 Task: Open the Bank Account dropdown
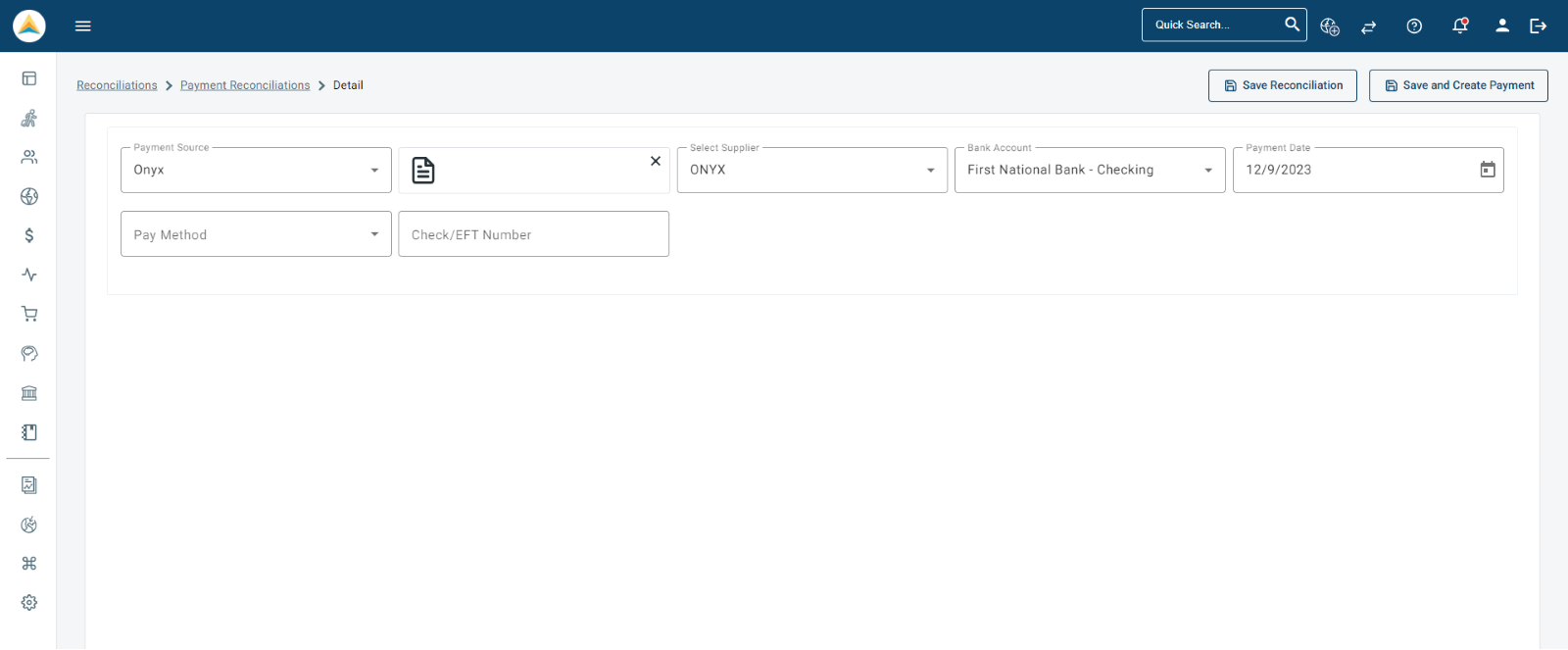pos(1090,170)
